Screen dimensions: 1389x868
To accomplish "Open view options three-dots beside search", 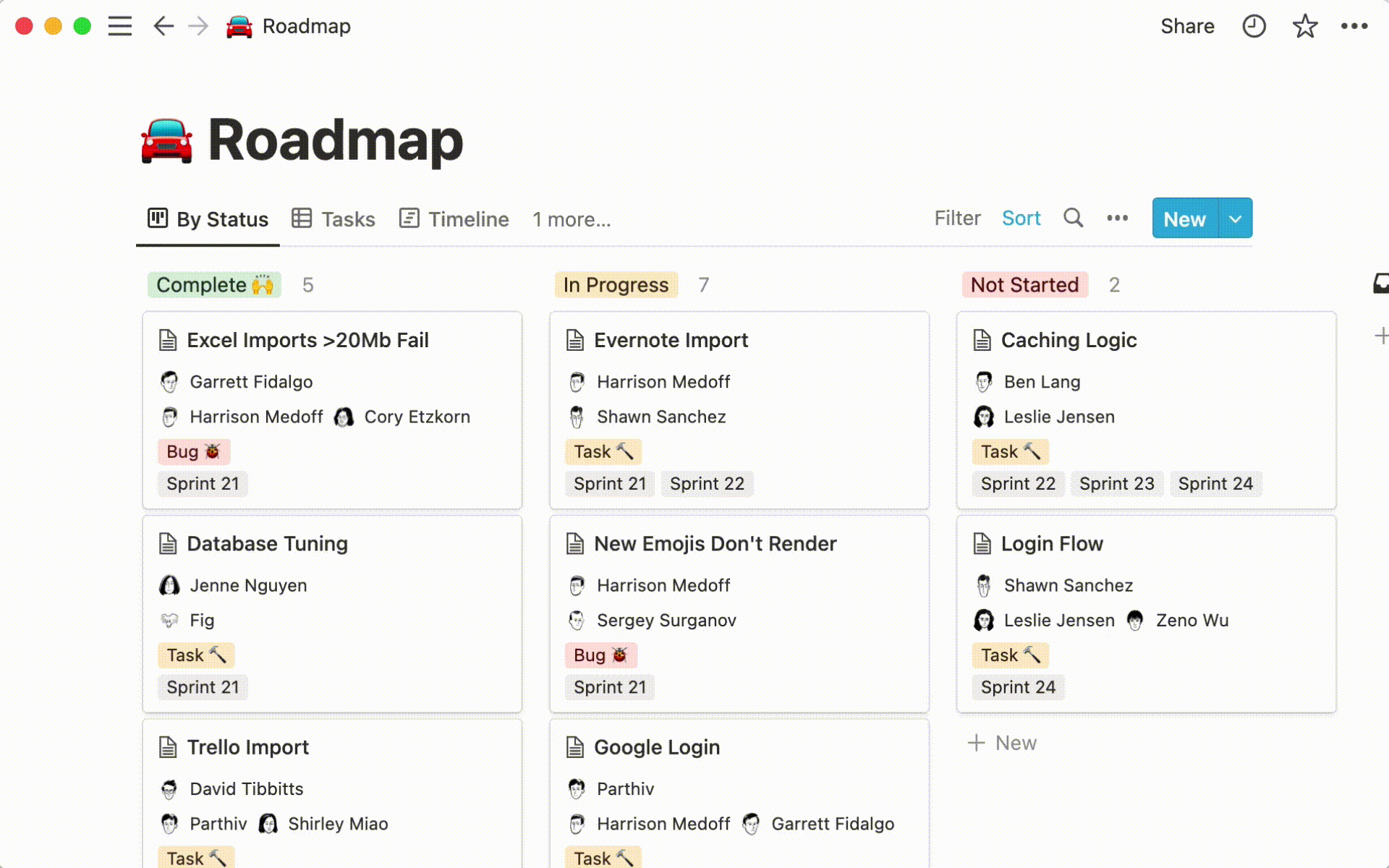I will click(x=1117, y=218).
